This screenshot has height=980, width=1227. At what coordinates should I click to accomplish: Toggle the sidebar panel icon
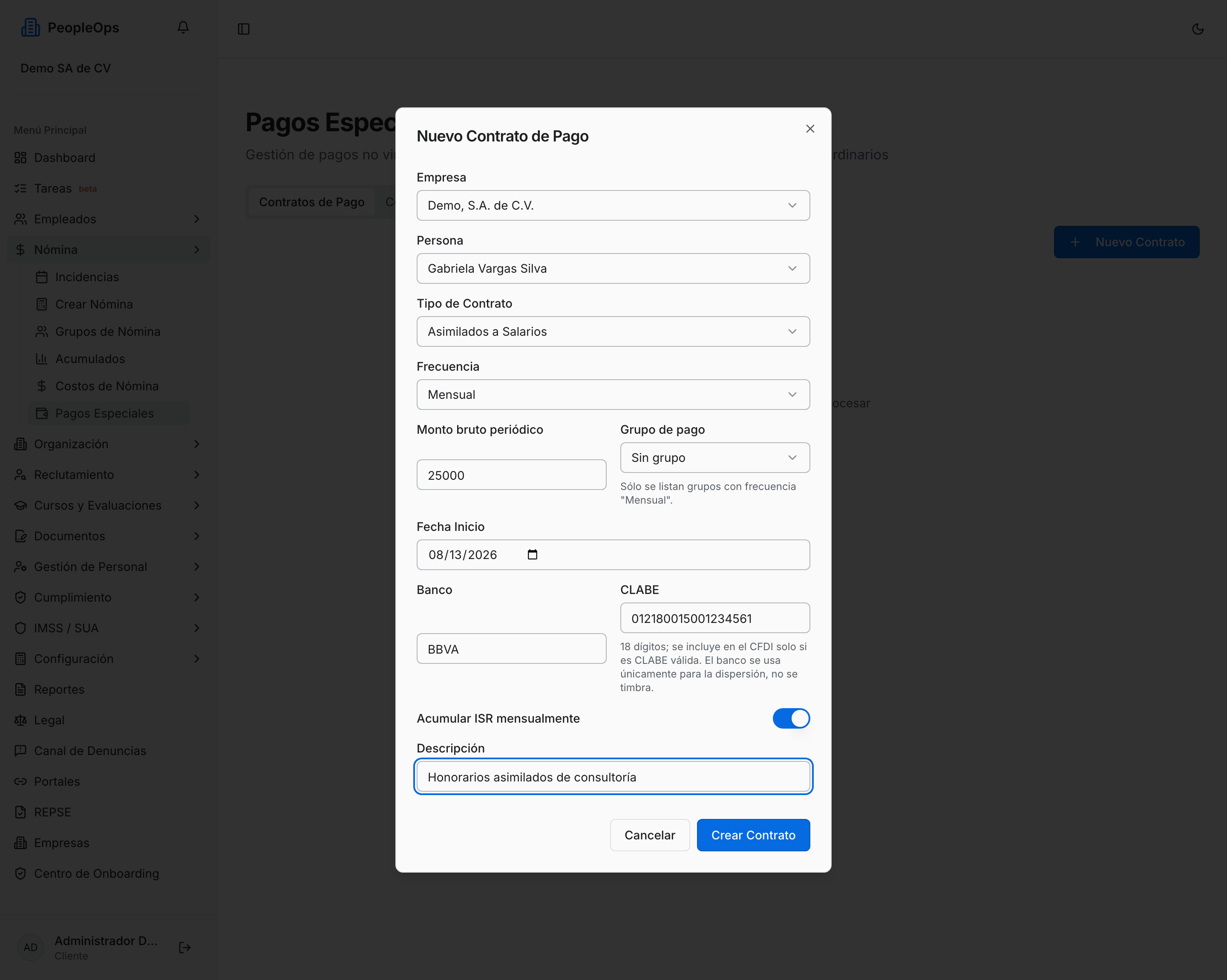pyautogui.click(x=244, y=29)
